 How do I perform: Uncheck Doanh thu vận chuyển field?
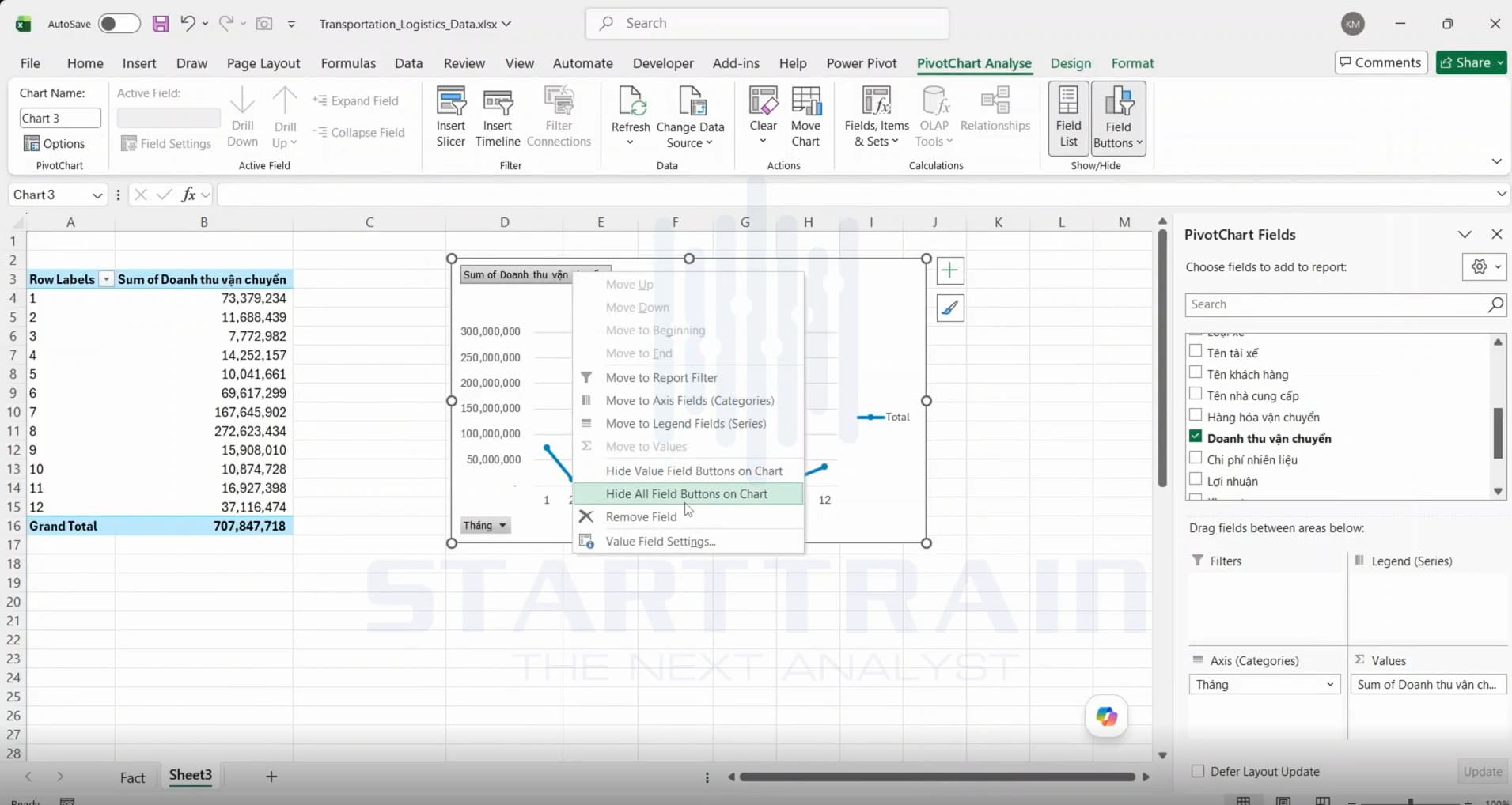coord(1196,437)
